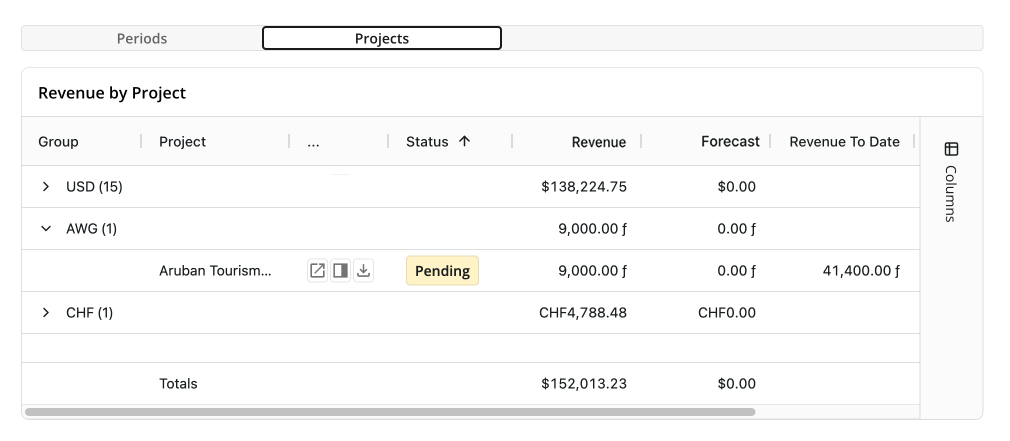Open side panel icon for Aruban Tourism row
Viewport: 1010px width, 441px height.
pyautogui.click(x=340, y=270)
